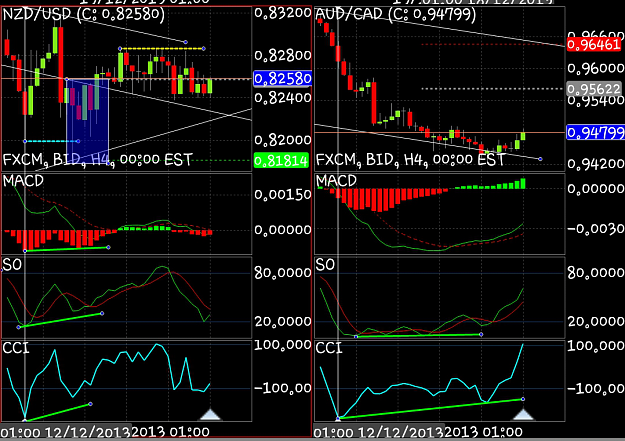Click the gray 0.95622 price label
Image resolution: width=625 pixels, height=441 pixels.
pos(594,89)
